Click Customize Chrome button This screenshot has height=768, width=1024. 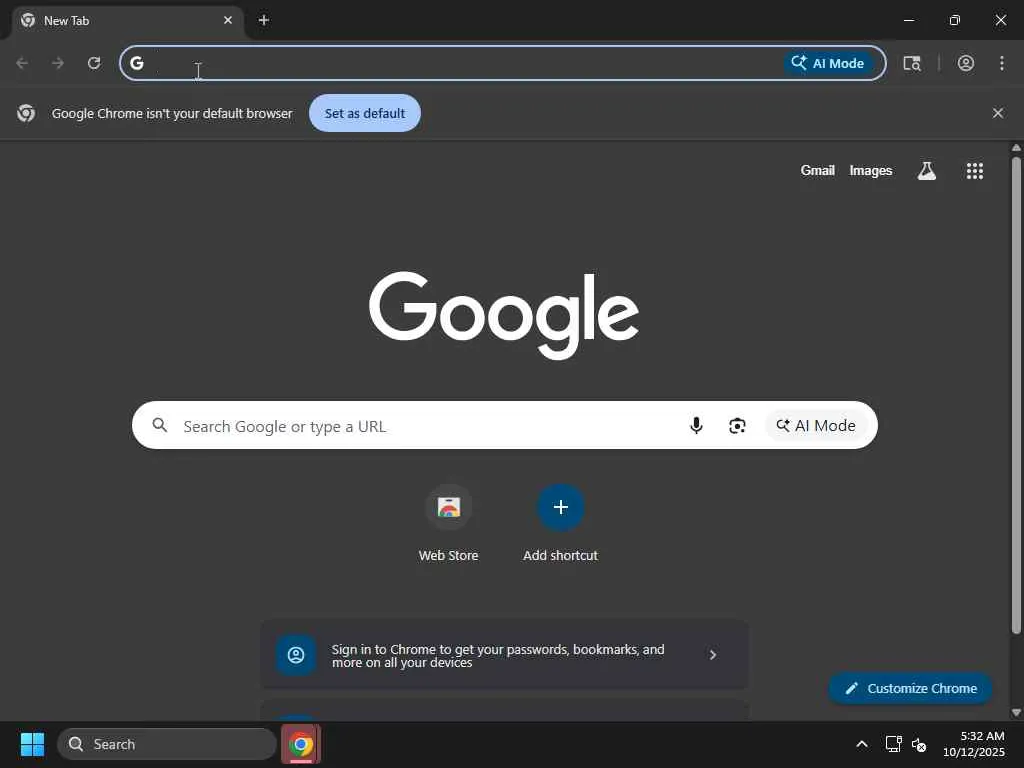[911, 688]
